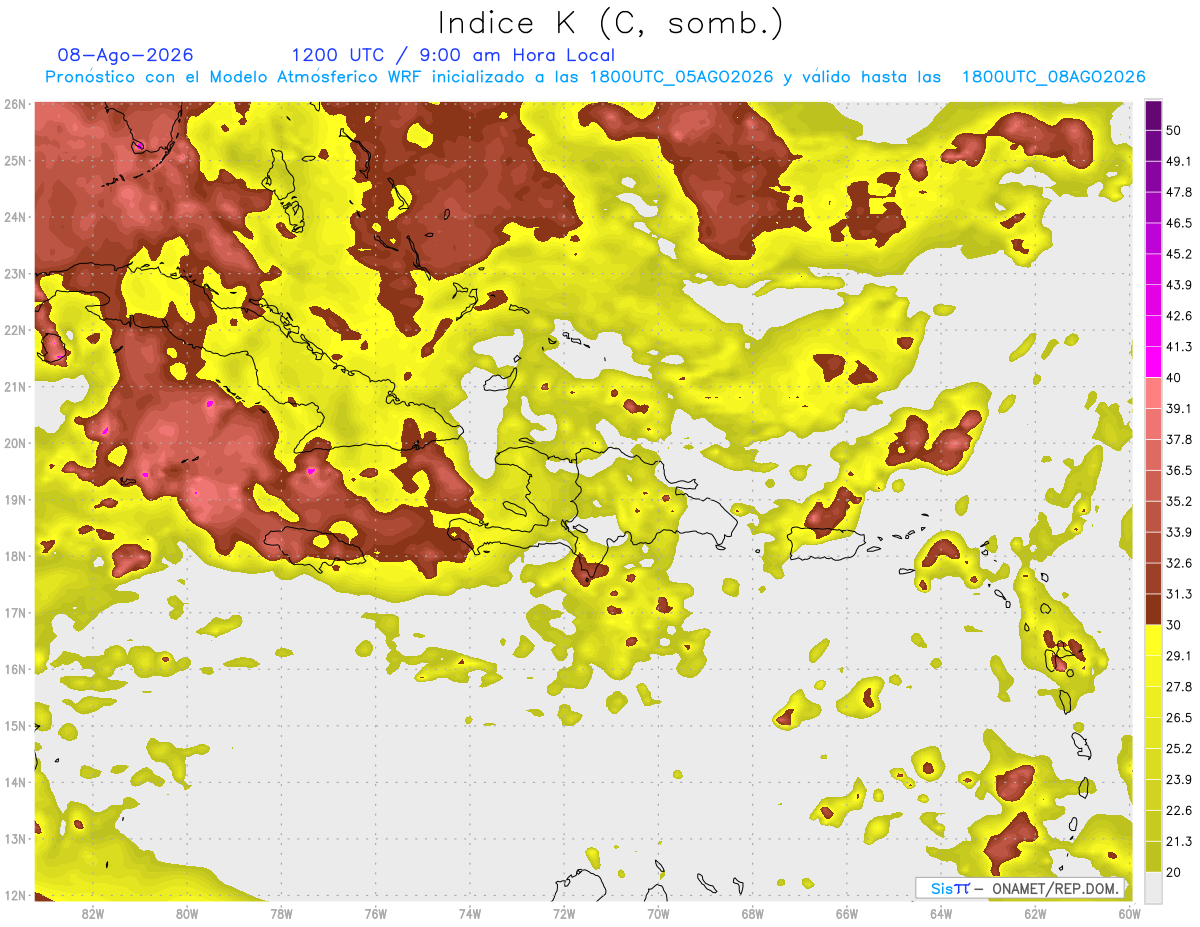Viewport: 1200px width, 927px height.
Task: Click the '1200 UTC / 9:00 am Hora Local' time label
Action: (453, 55)
